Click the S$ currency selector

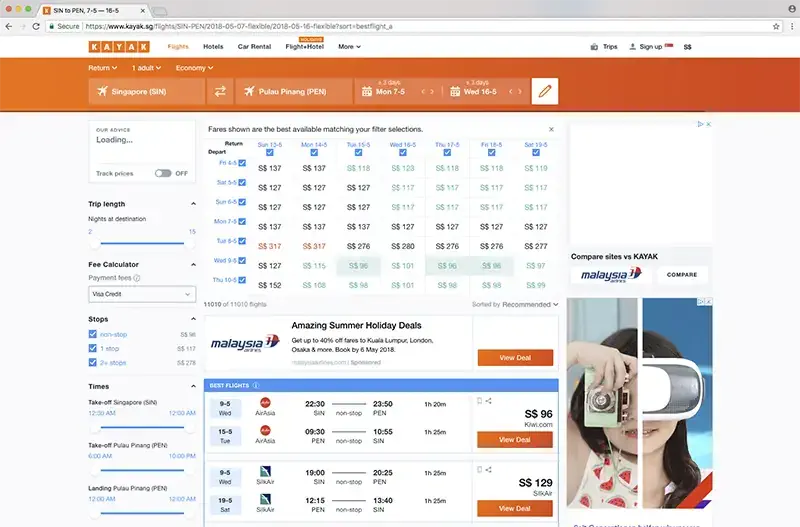687,47
